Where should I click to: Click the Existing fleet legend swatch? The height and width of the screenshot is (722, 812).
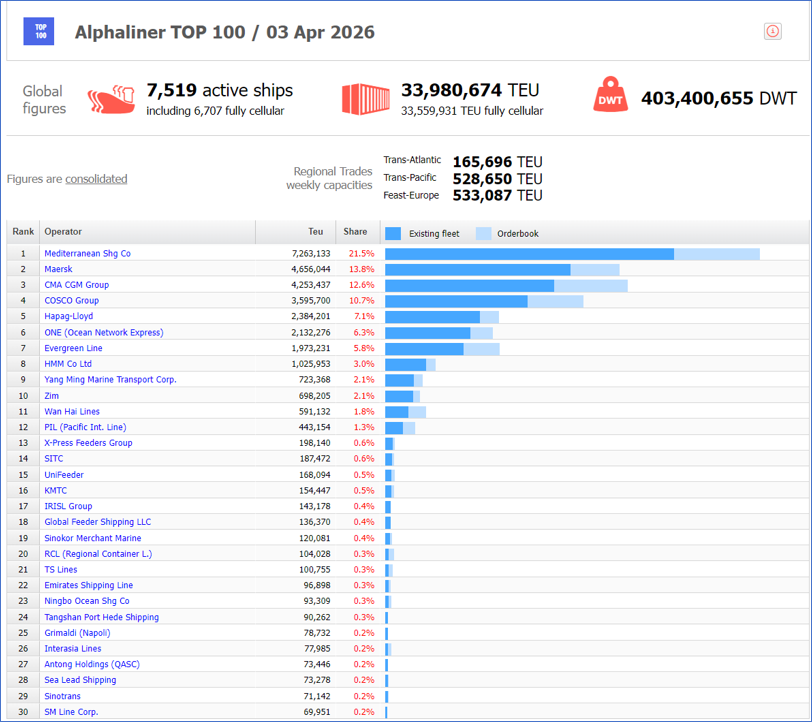(393, 233)
